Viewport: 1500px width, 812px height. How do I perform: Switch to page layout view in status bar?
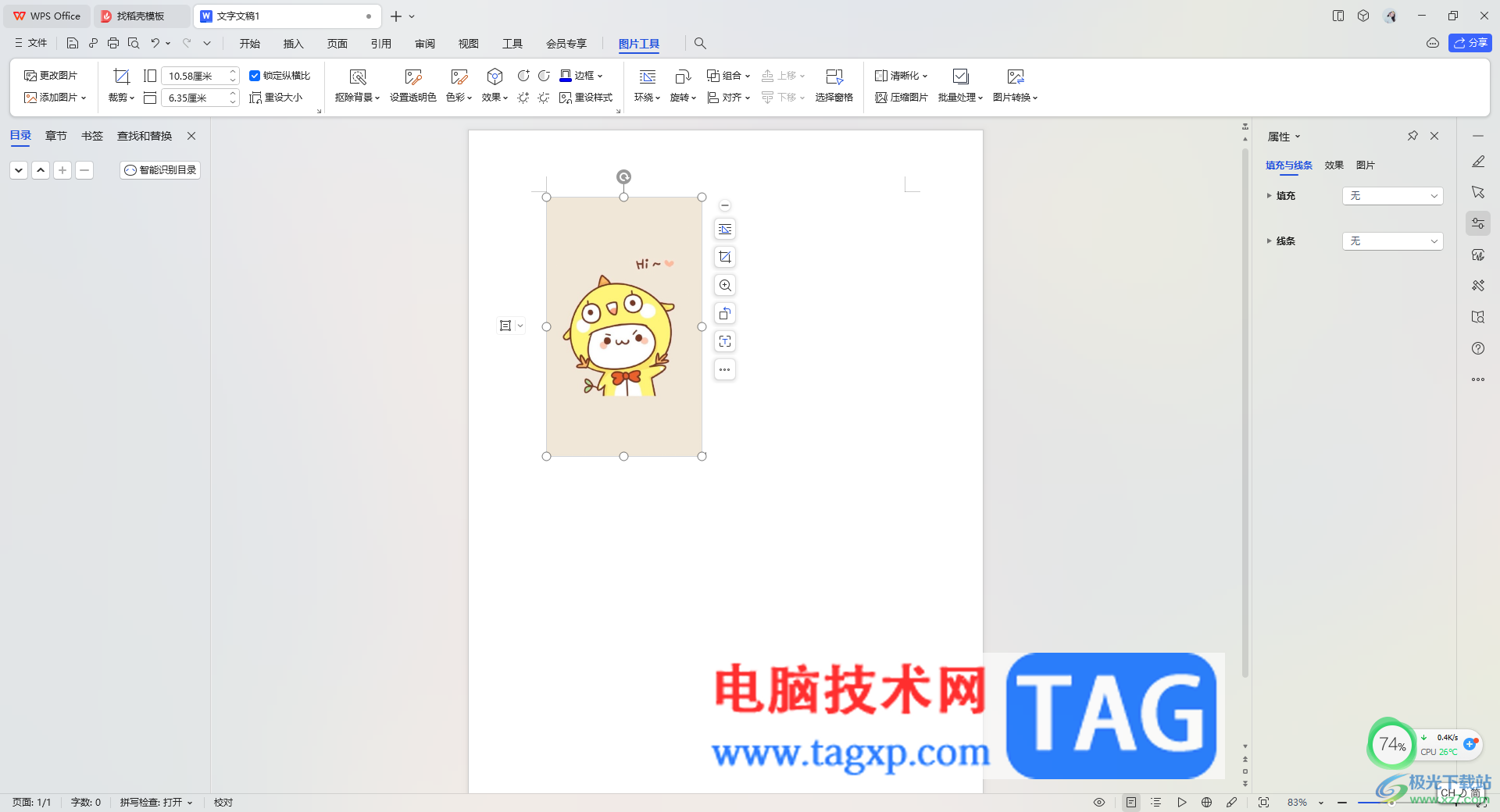tap(1131, 802)
